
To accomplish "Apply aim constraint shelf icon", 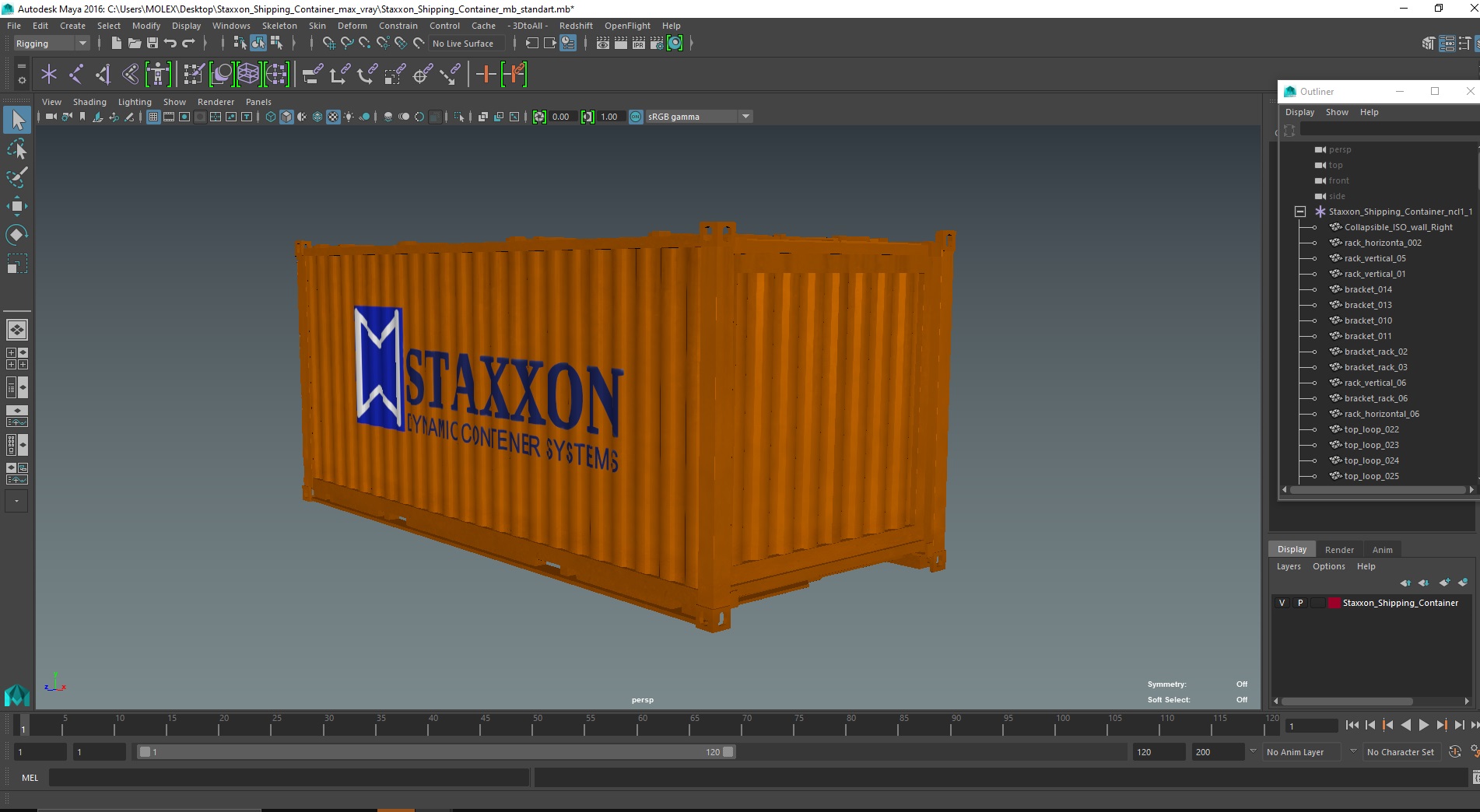I will click(x=423, y=75).
